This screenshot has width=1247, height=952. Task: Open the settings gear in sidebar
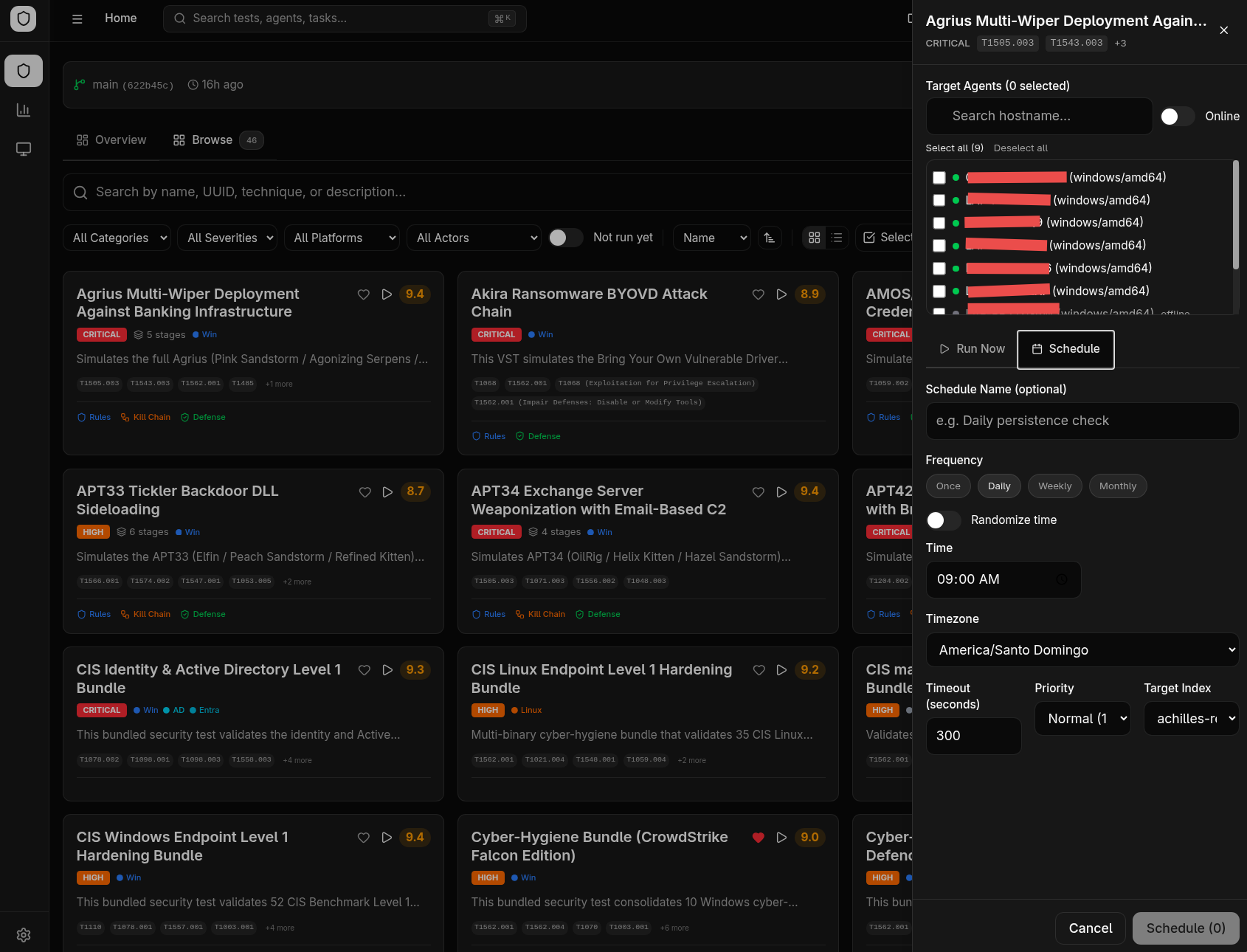pos(24,935)
